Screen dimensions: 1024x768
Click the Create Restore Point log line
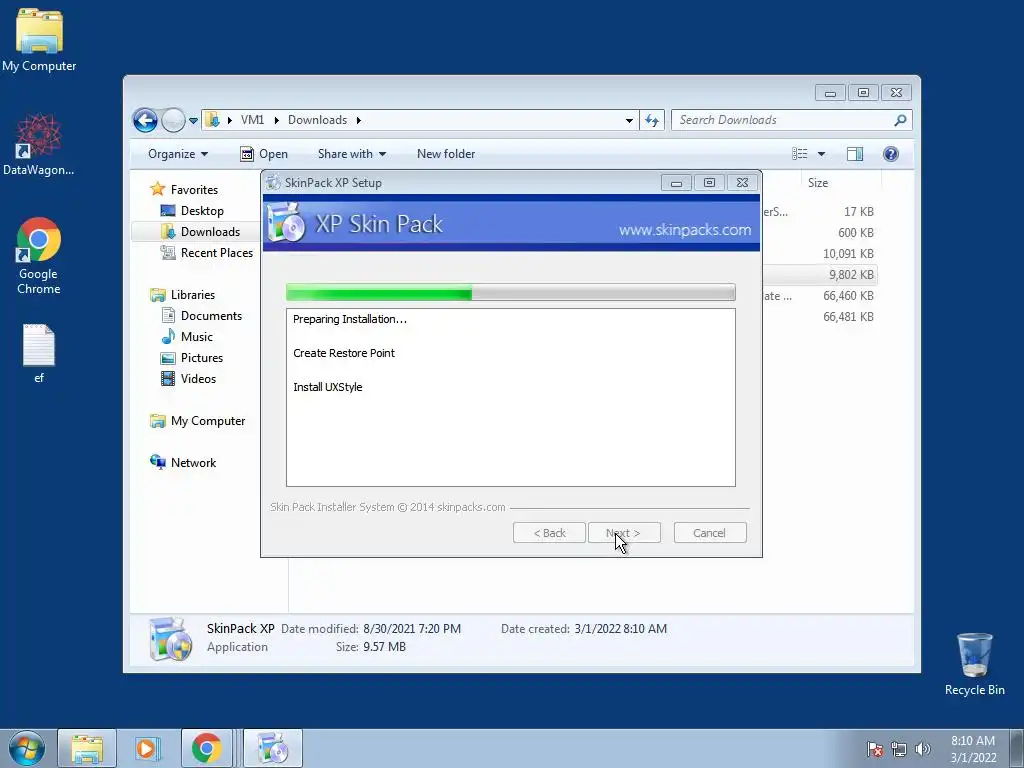[344, 353]
